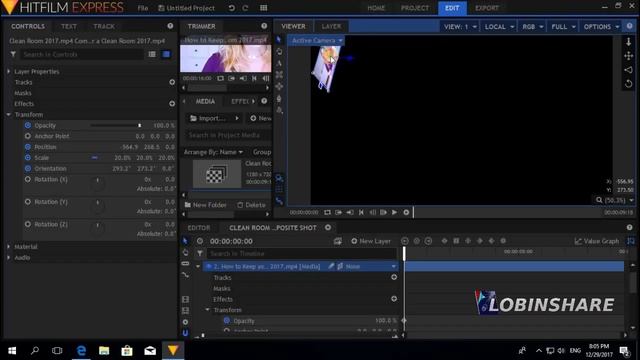Toggle Position keyframing circle

(28, 147)
